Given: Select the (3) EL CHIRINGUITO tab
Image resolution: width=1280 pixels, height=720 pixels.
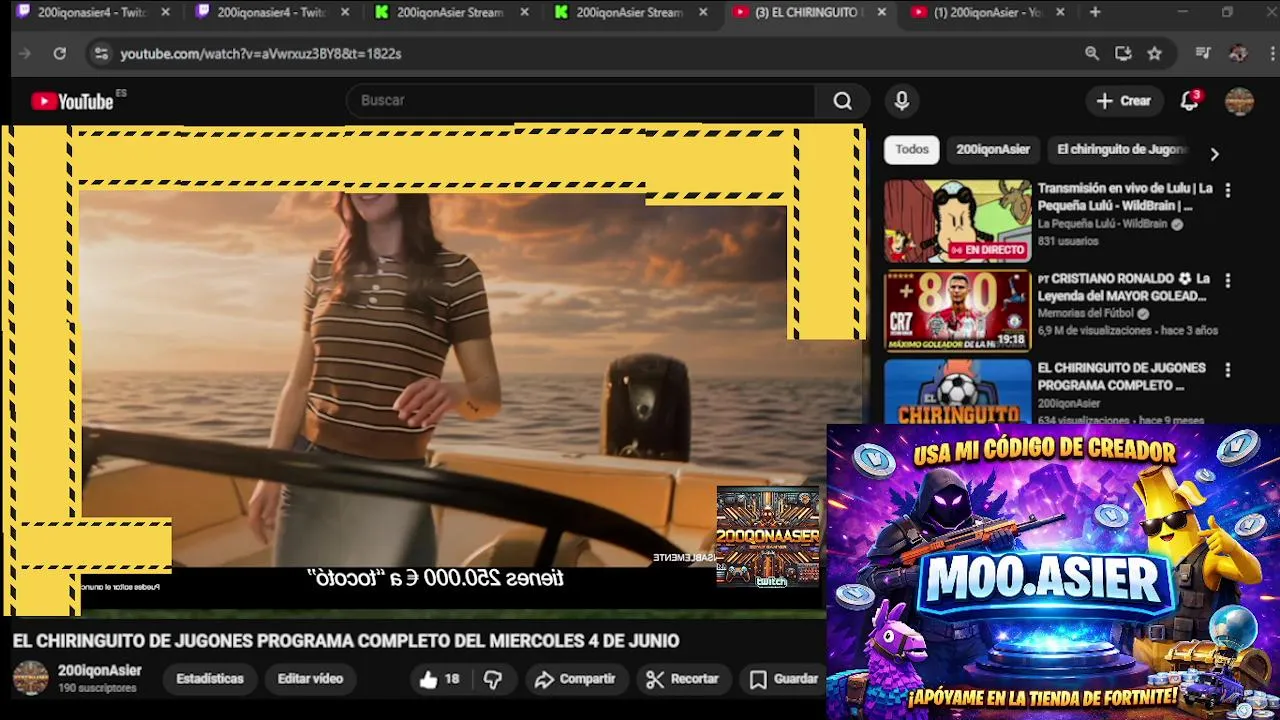Looking at the screenshot, I should point(809,12).
